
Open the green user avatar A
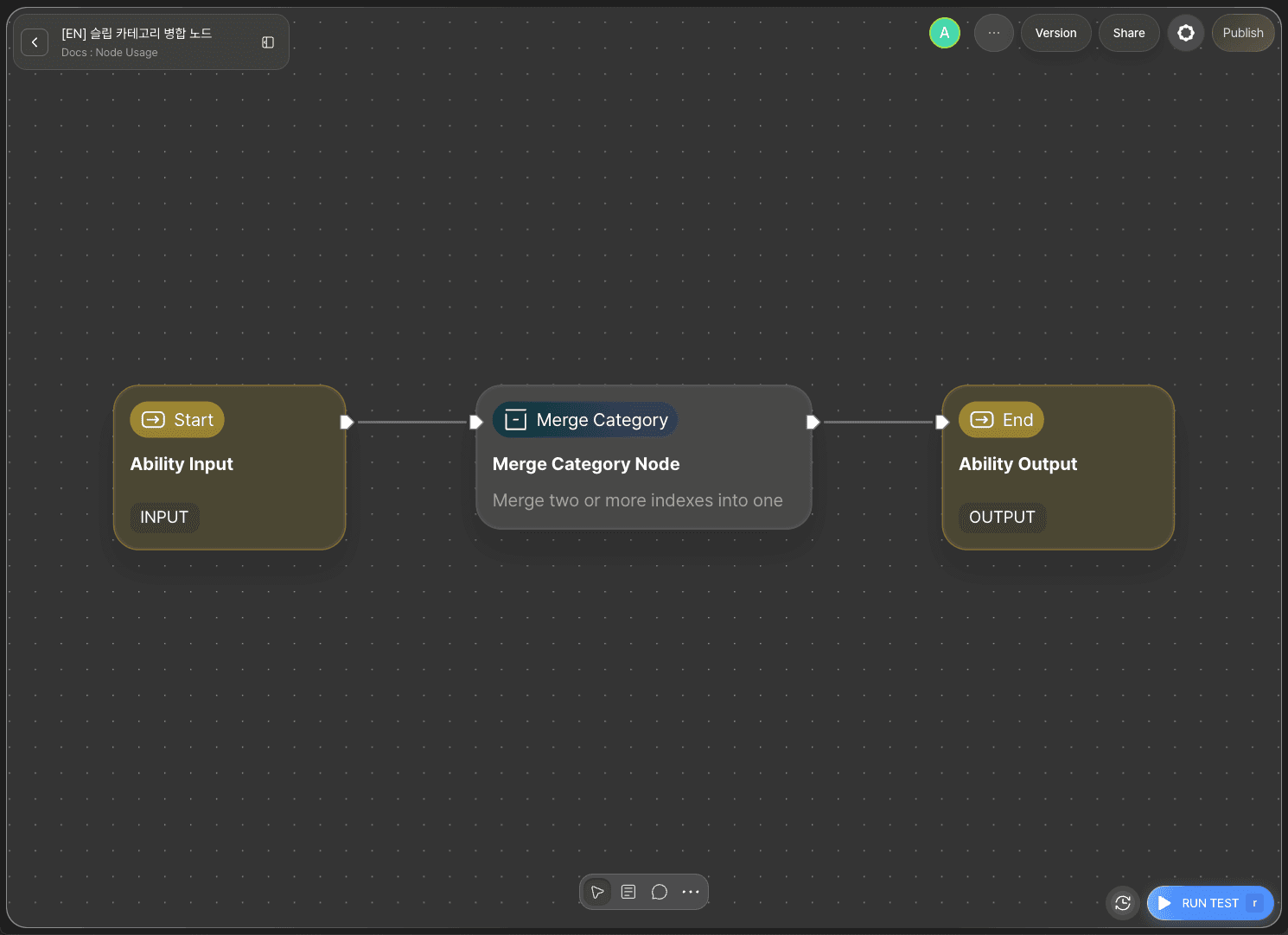click(945, 33)
